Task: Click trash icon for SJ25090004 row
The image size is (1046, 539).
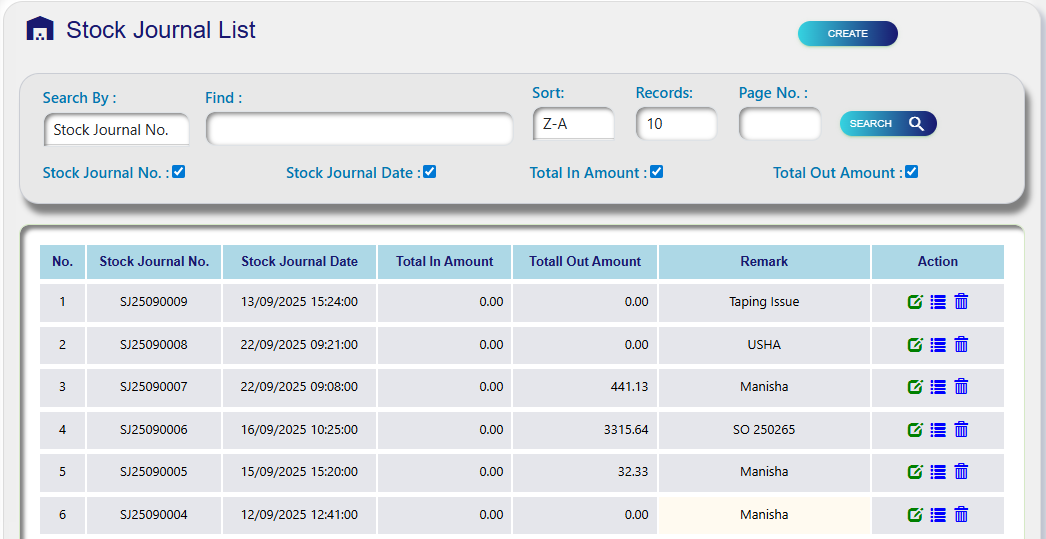Action: coord(961,515)
